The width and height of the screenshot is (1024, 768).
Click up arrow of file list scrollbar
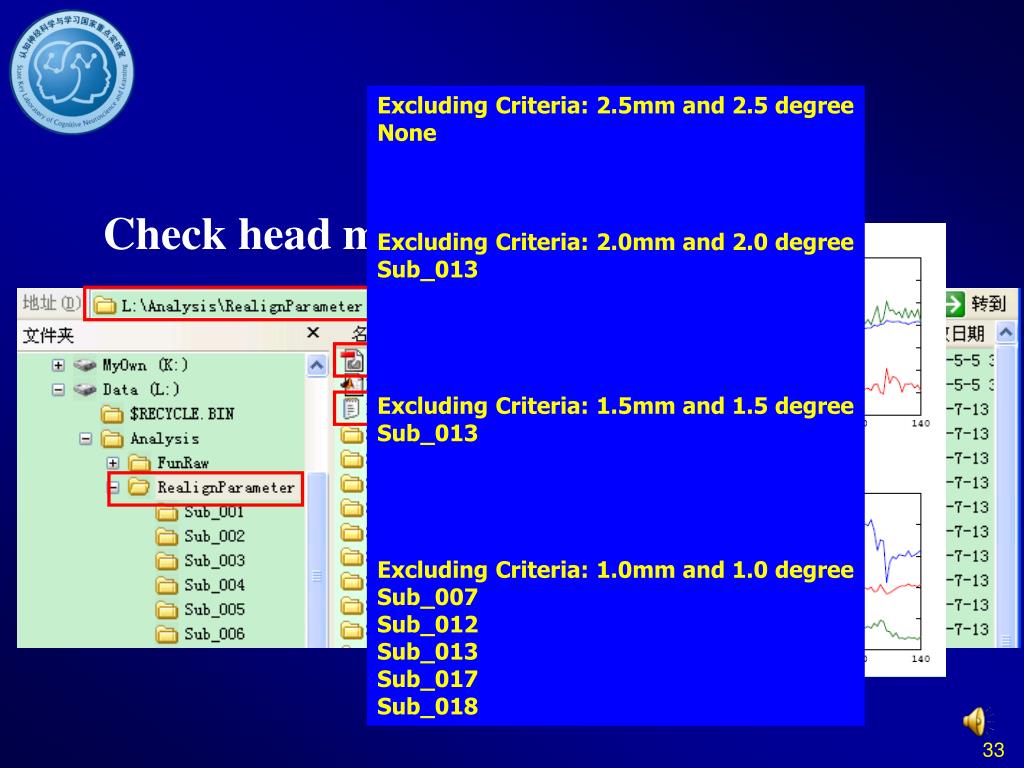pyautogui.click(x=1006, y=334)
